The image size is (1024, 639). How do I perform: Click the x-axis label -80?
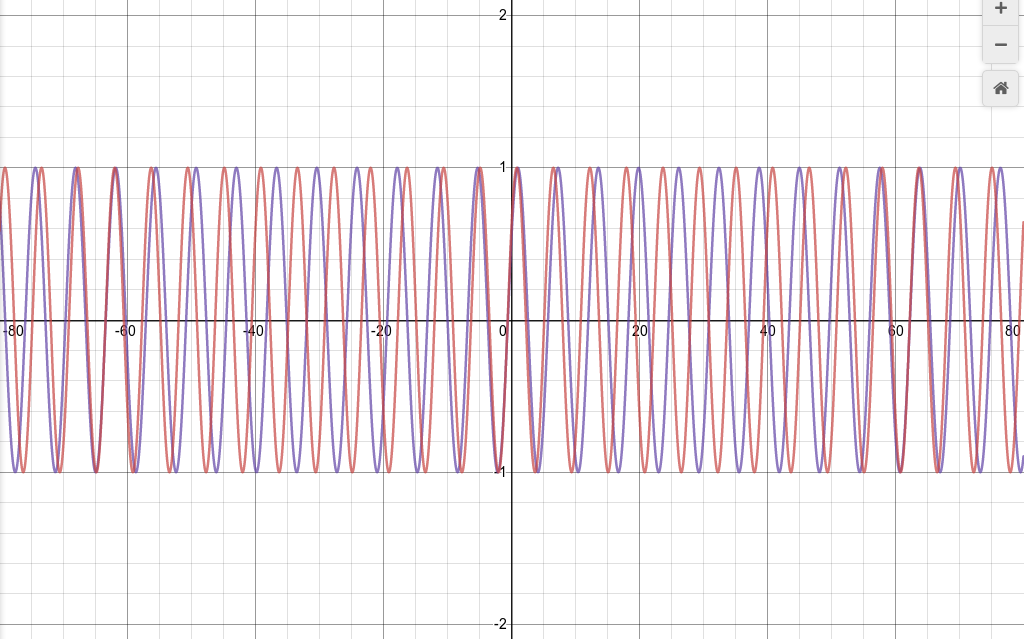click(x=12, y=329)
